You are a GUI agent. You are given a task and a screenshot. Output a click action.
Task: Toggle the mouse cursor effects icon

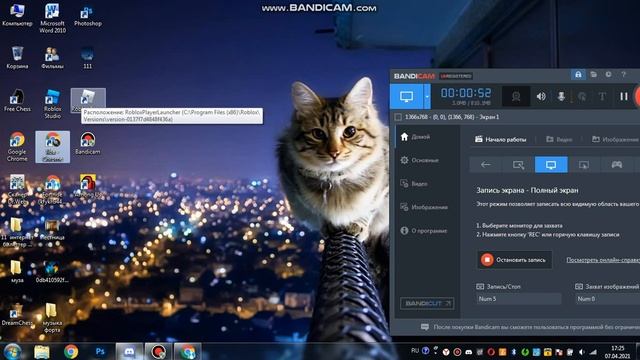pos(582,97)
